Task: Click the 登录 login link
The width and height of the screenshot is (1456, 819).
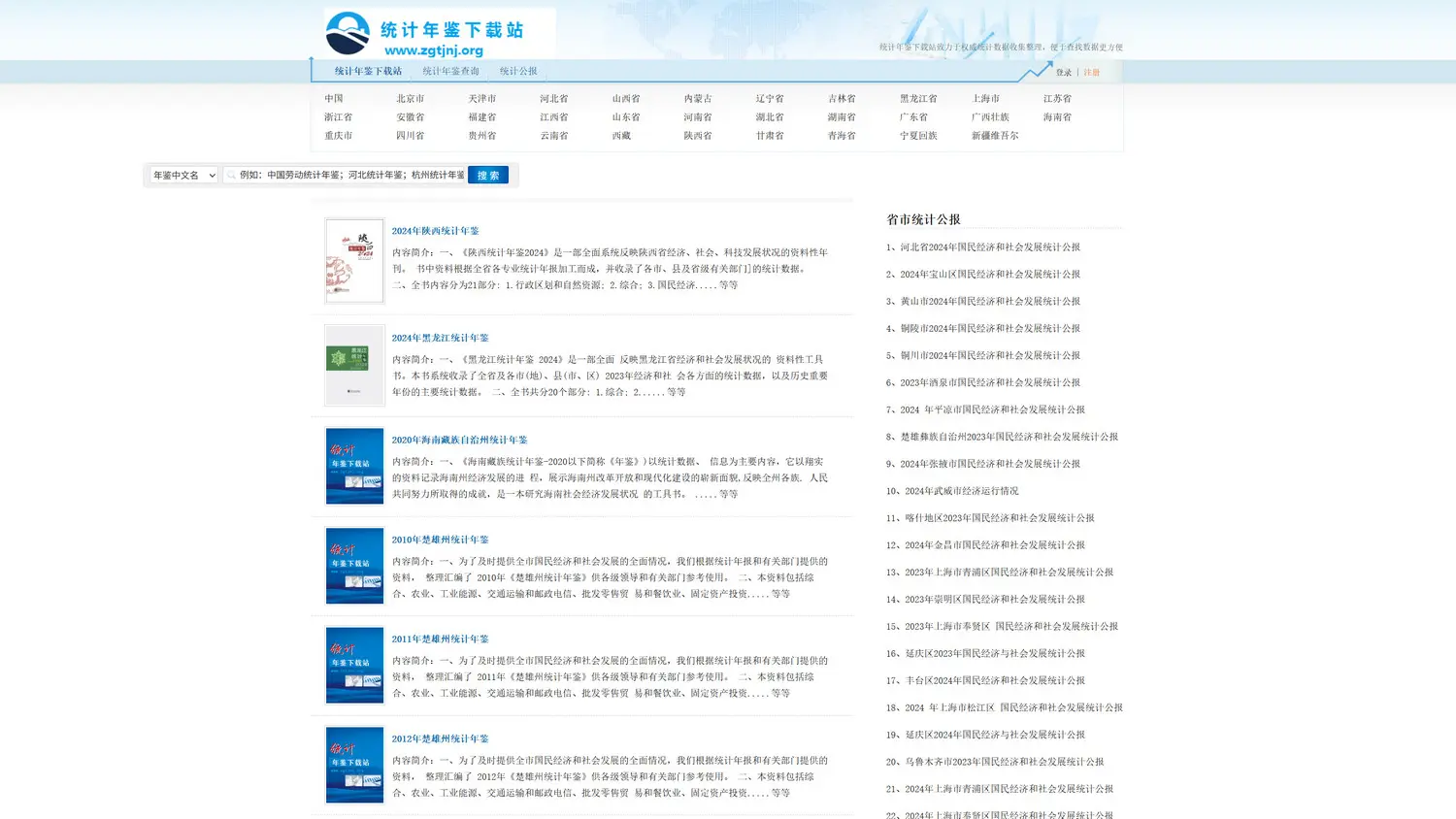Action: coord(1064,73)
